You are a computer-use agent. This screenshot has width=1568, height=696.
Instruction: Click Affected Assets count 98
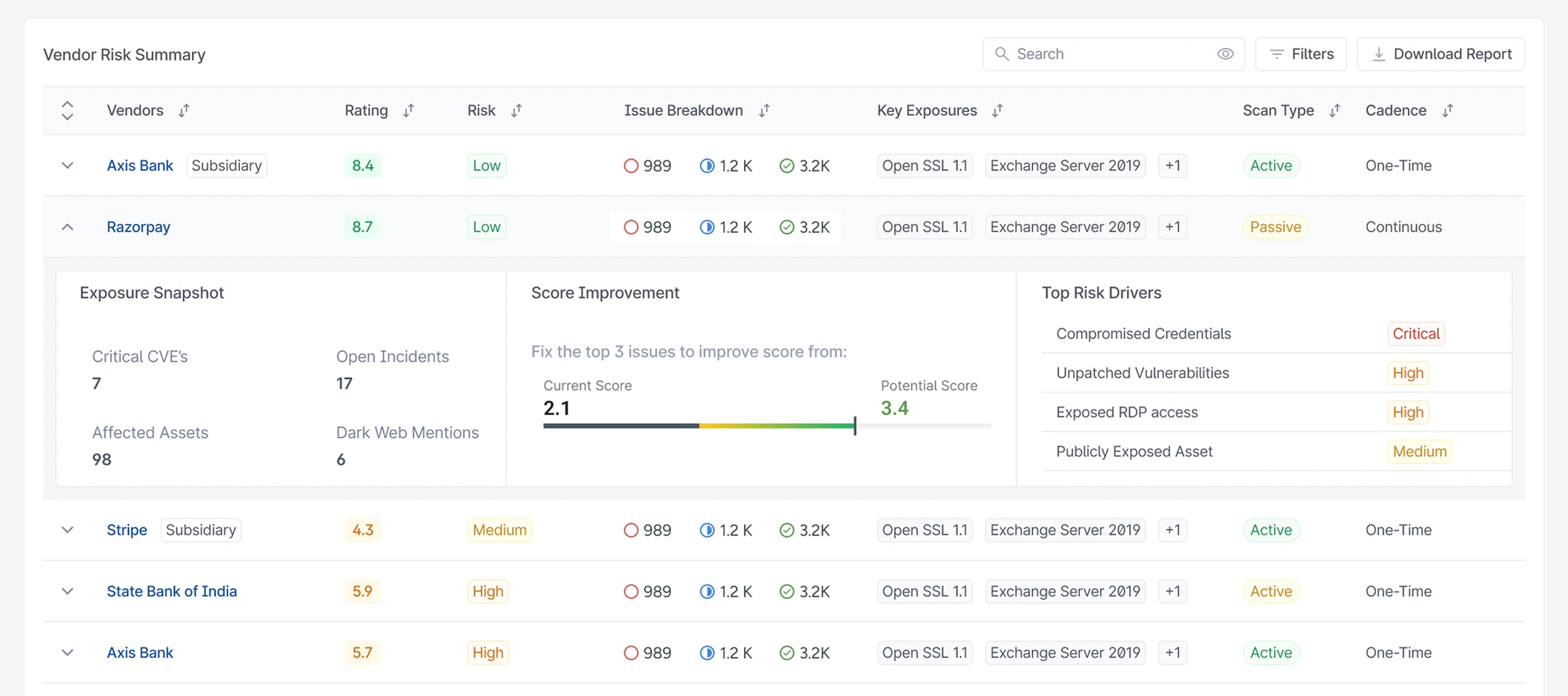(x=102, y=459)
